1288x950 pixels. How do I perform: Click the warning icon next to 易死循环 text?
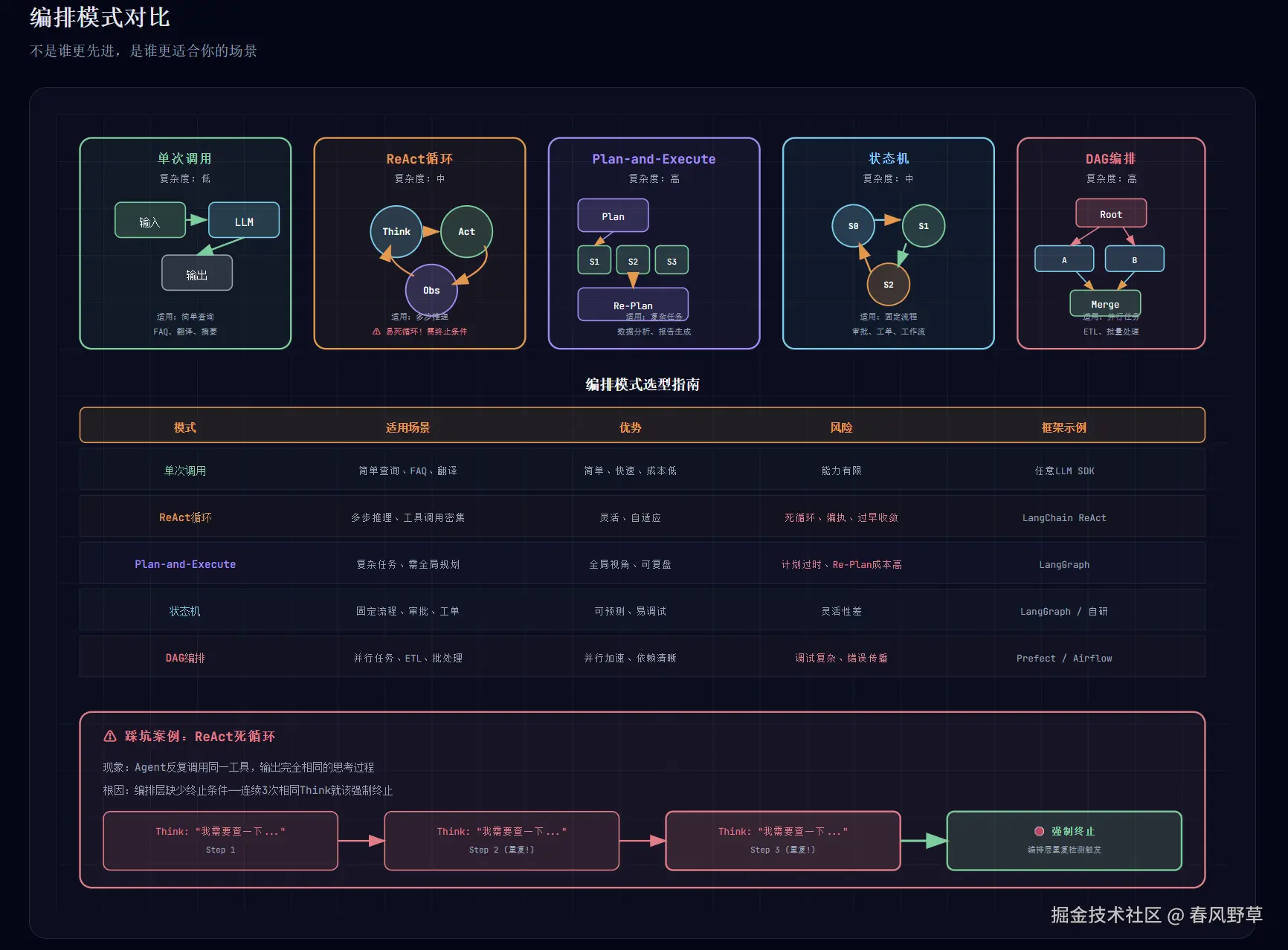click(376, 332)
